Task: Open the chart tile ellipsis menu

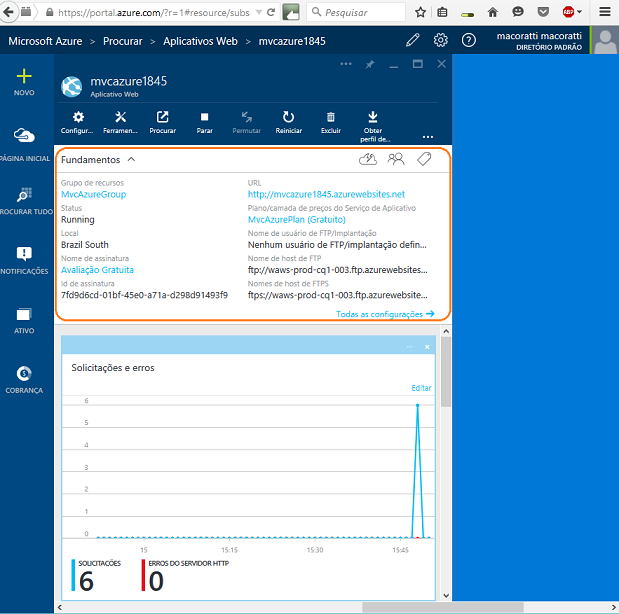Action: 409,347
